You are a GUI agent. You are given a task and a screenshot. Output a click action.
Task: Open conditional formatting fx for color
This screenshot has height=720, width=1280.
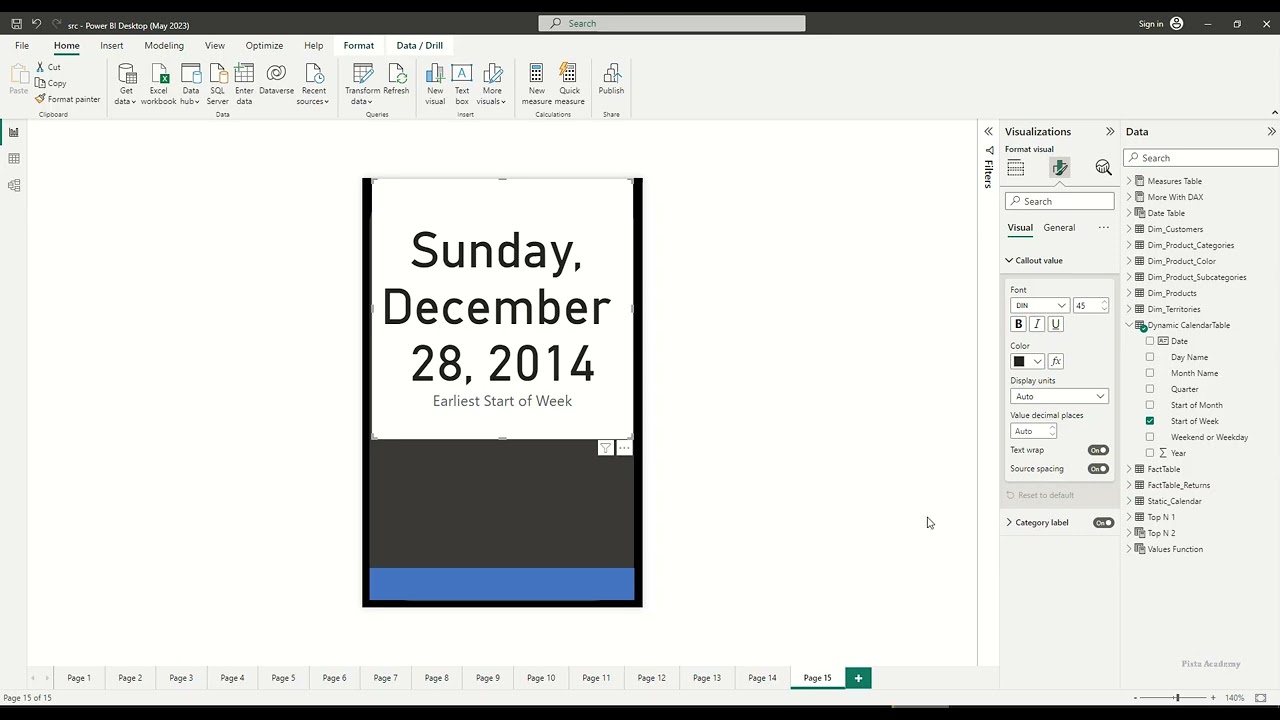1056,361
